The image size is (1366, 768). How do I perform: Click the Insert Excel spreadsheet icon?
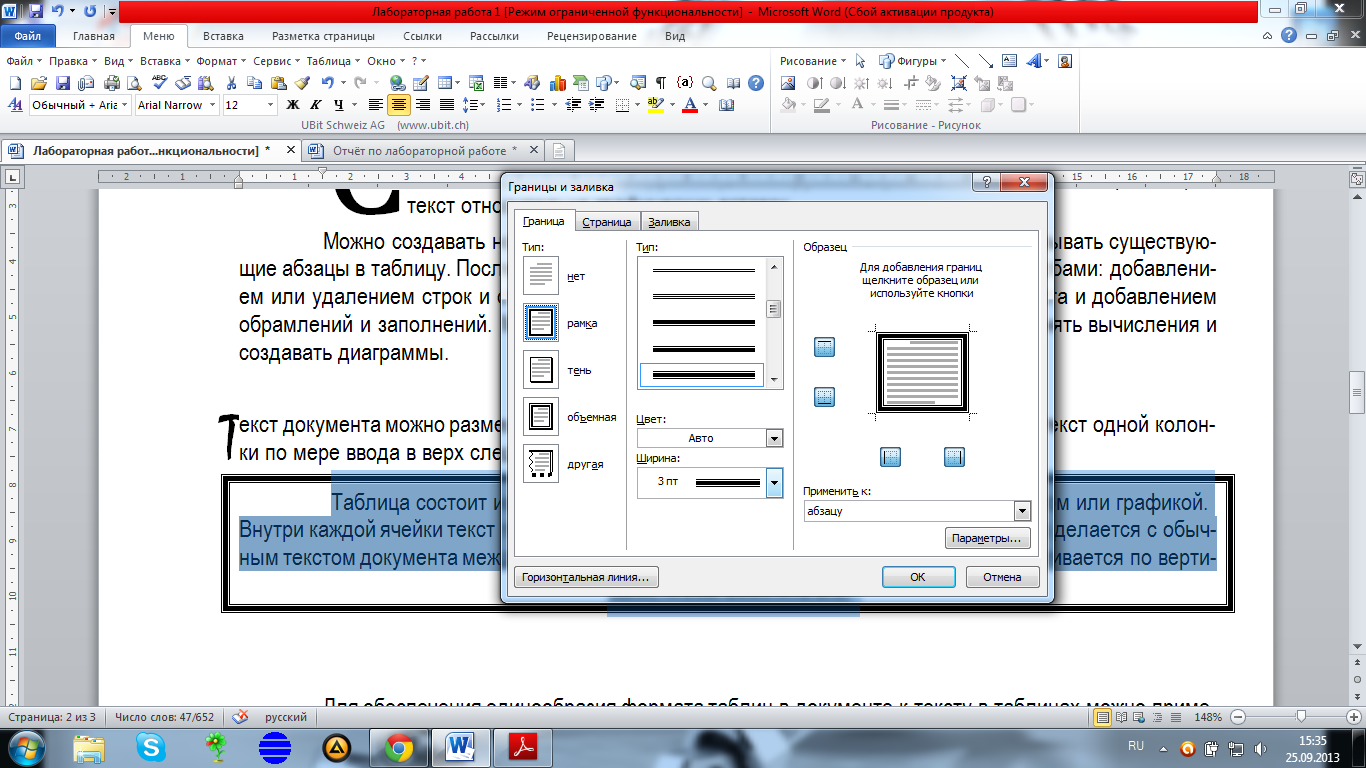tap(477, 83)
